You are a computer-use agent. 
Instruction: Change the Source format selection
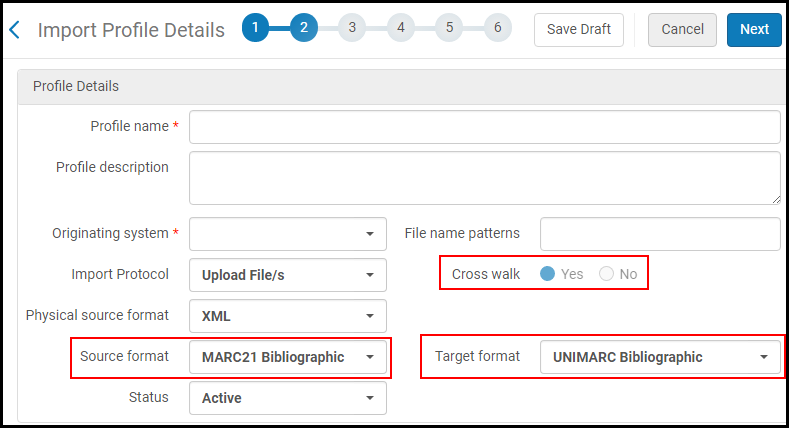pos(288,357)
